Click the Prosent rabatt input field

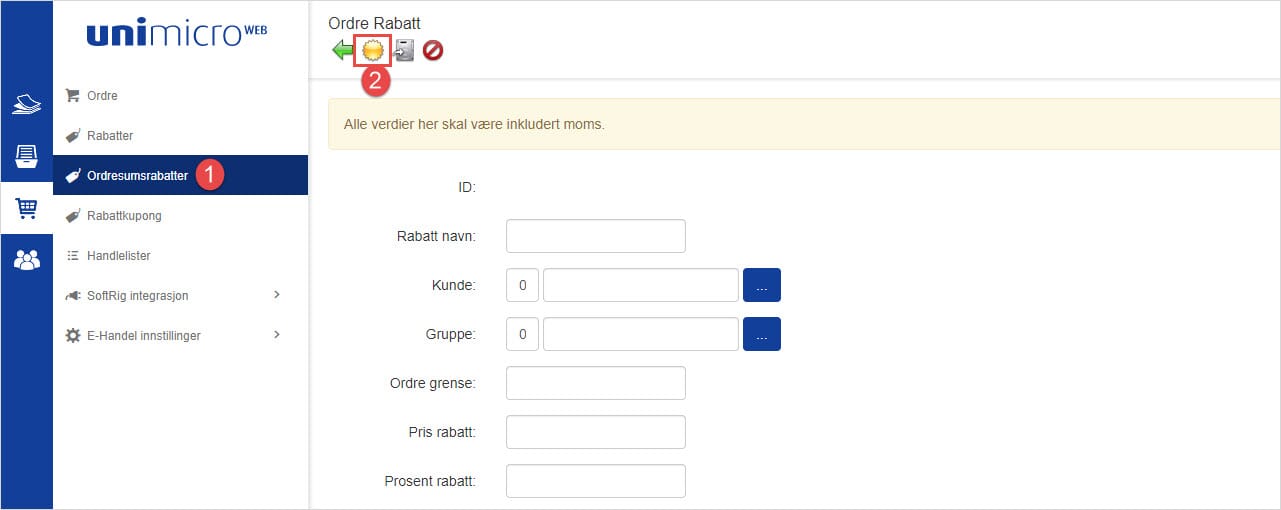tap(595, 481)
